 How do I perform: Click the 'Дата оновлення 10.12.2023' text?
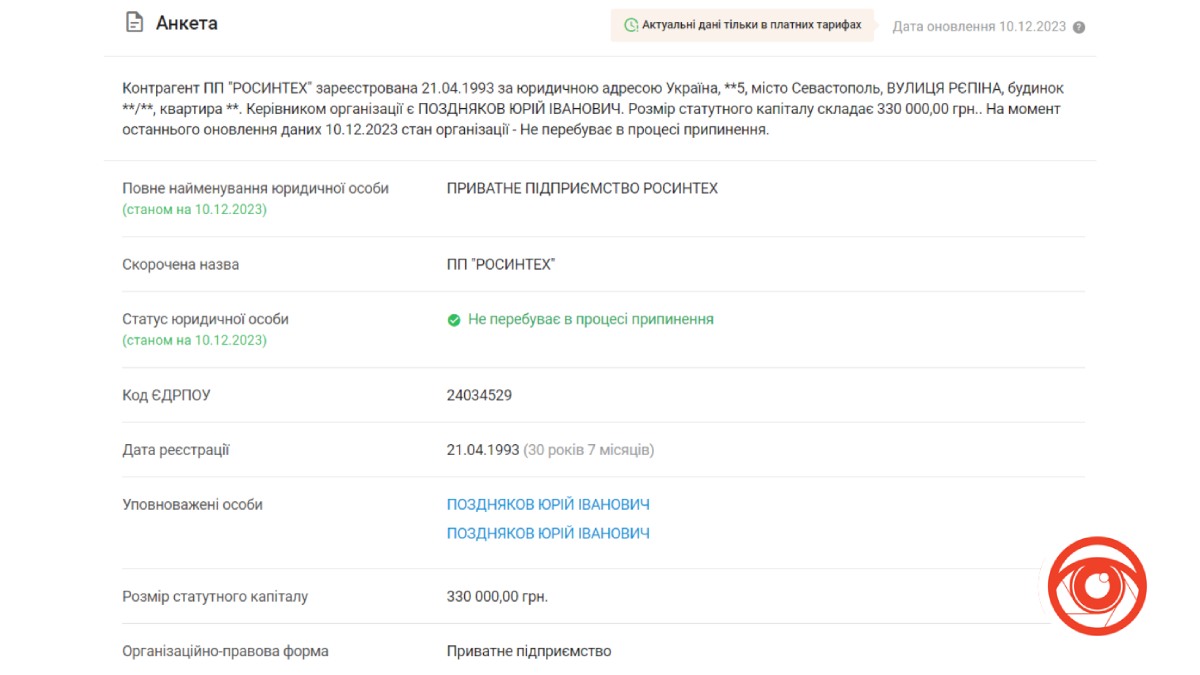(x=979, y=26)
